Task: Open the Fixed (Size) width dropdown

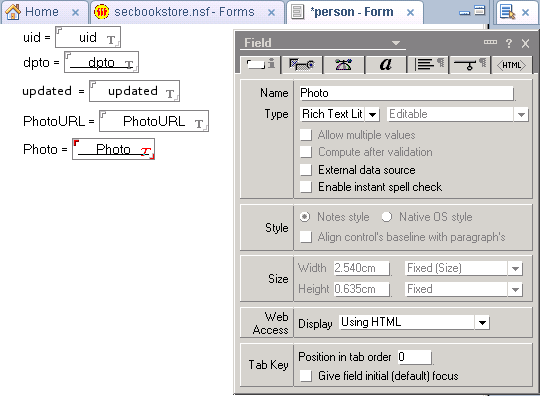Action: pyautogui.click(x=515, y=269)
